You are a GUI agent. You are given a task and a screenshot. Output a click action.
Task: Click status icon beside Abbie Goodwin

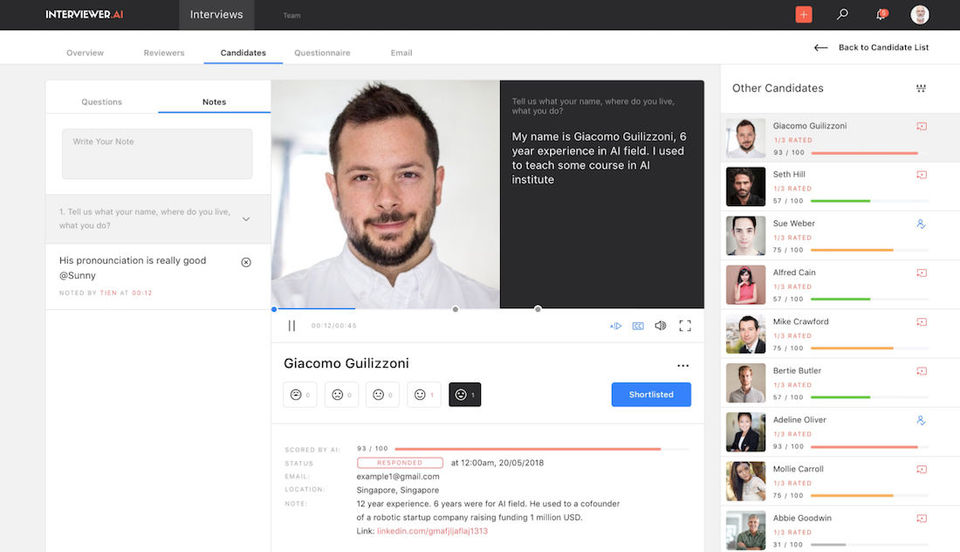pos(921,518)
